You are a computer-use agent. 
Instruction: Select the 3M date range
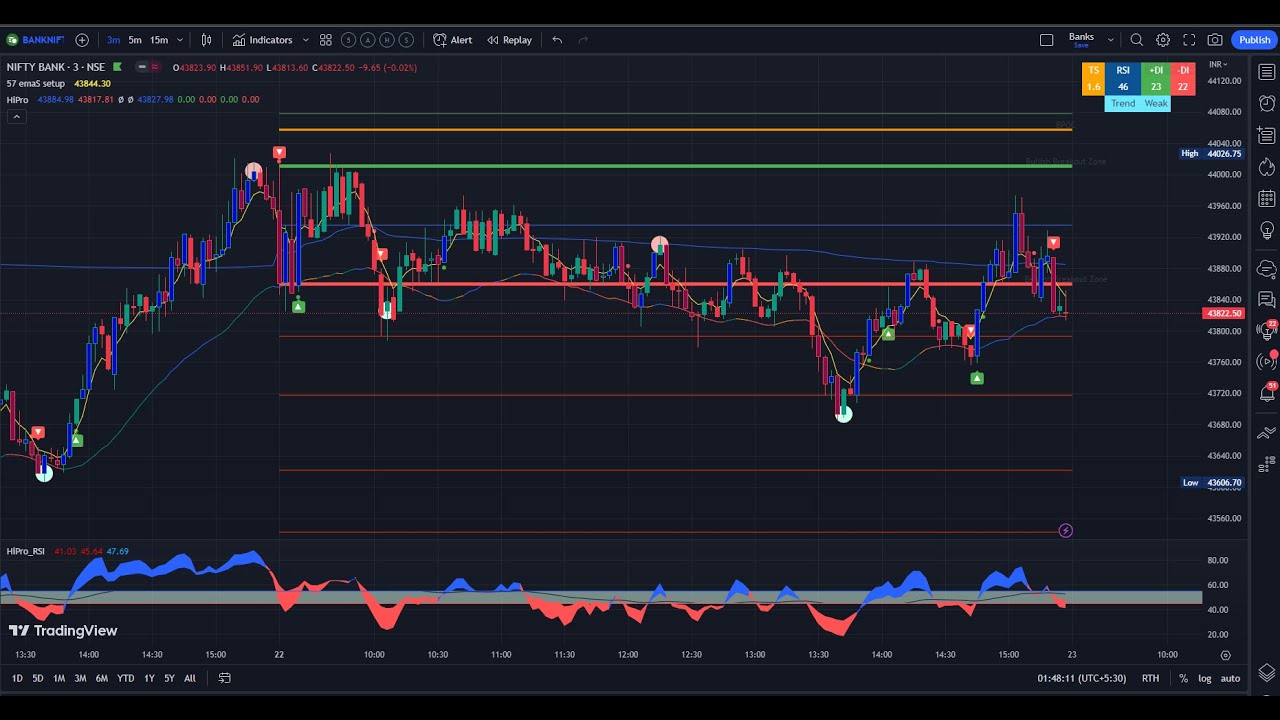coord(80,678)
